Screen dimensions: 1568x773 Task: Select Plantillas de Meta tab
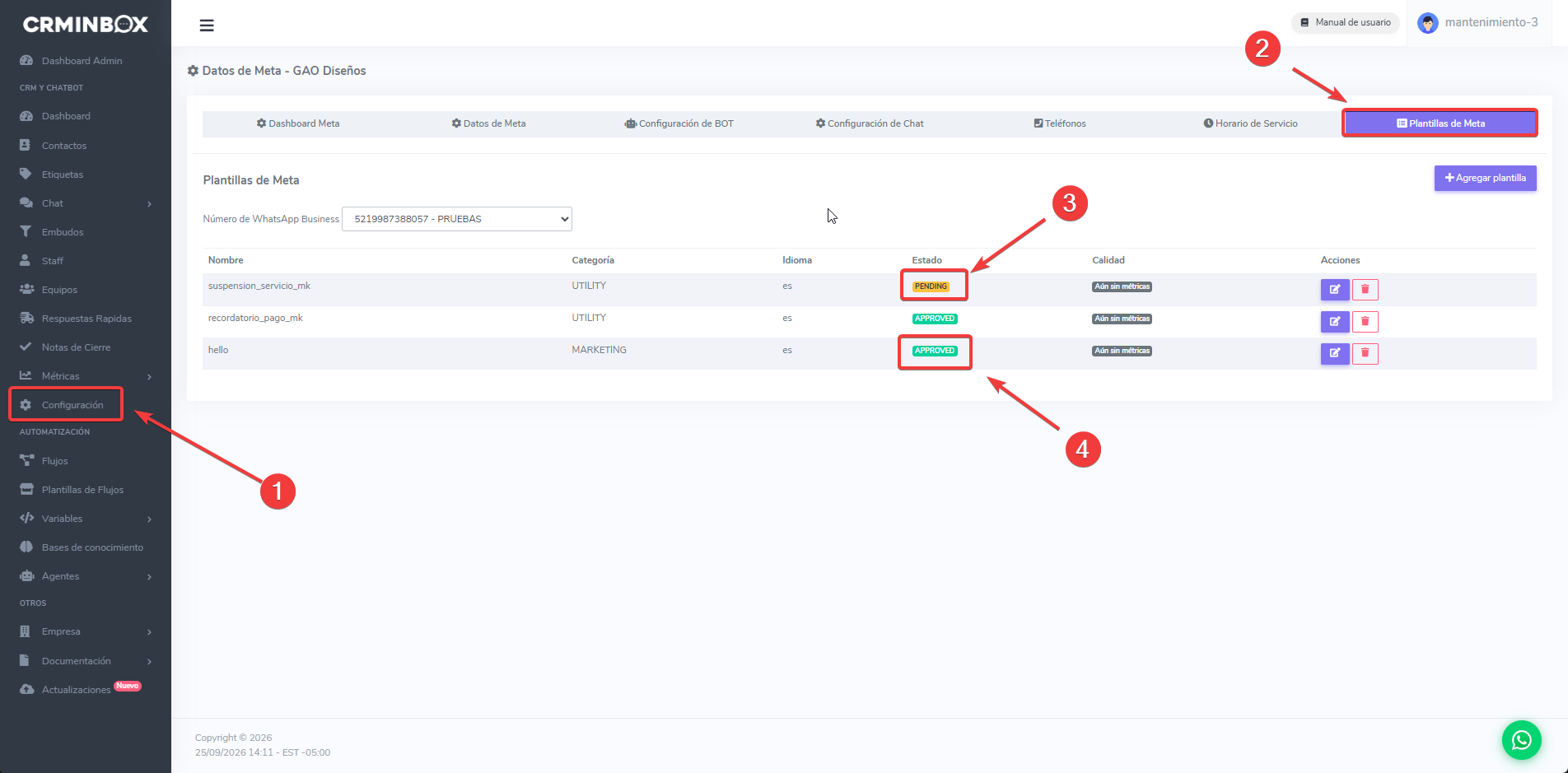coord(1440,123)
